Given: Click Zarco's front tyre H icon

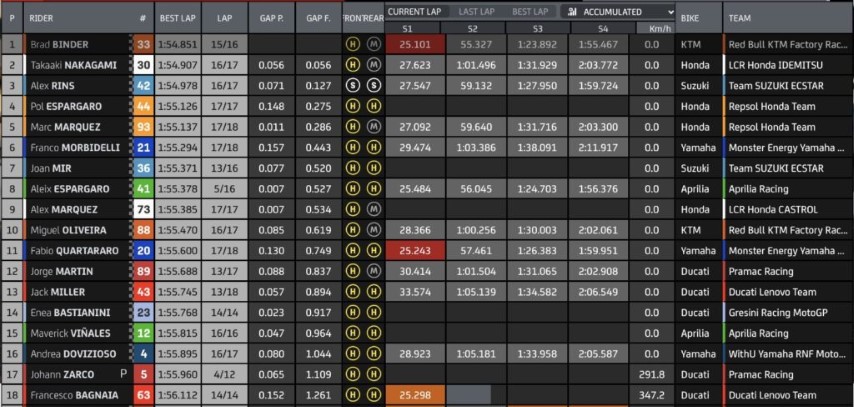Looking at the screenshot, I should click(x=353, y=374).
